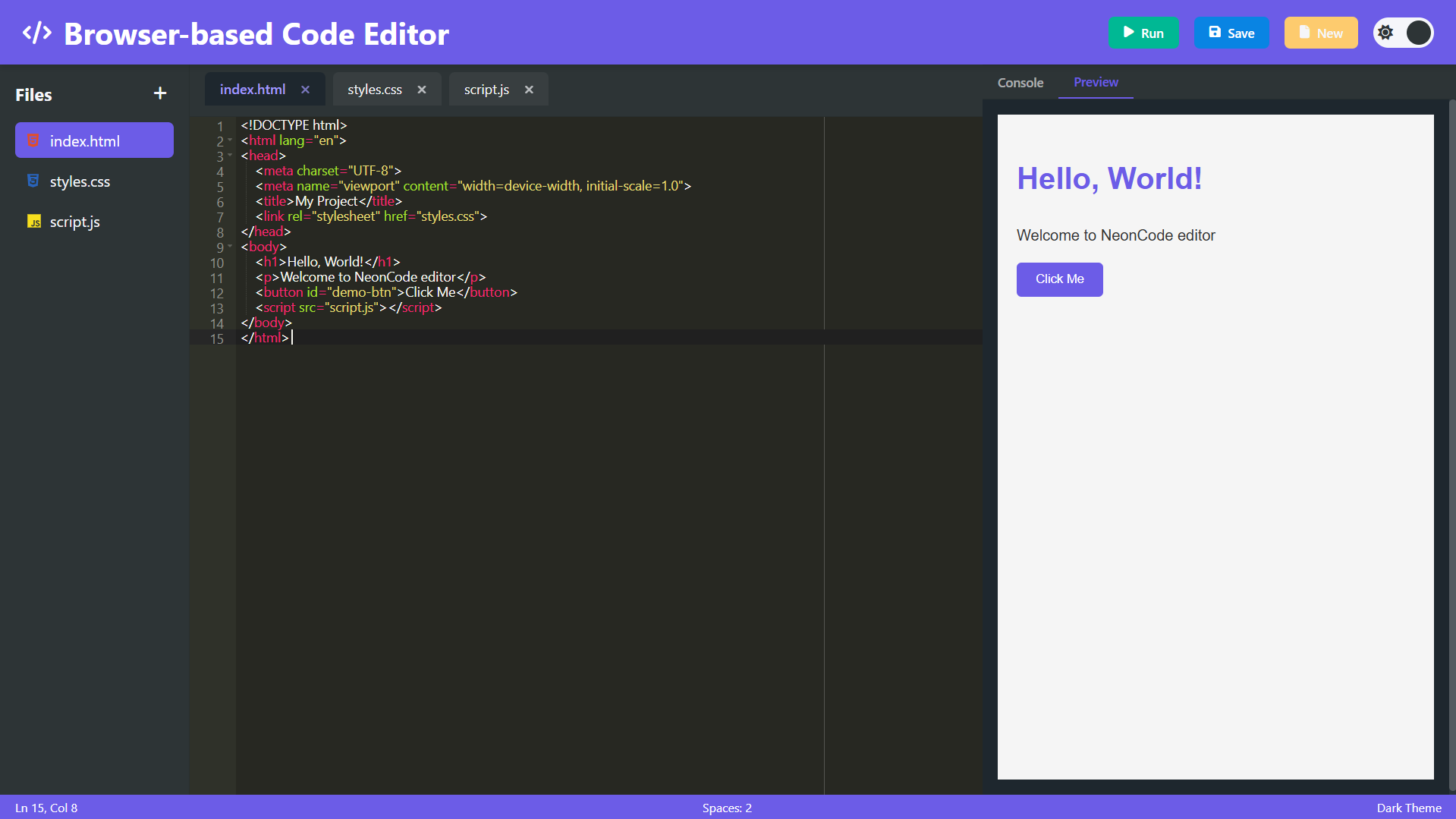Image resolution: width=1456 pixels, height=819 pixels.
Task: Click the 'Ln 15, Col 8' status entry
Action: (46, 808)
